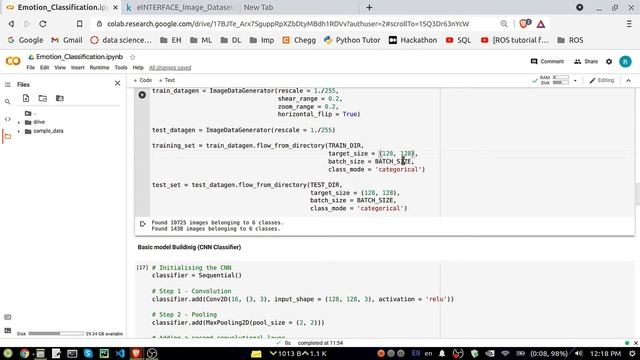Viewport: 640px width, 360px height.
Task: Expand the drive folder
Action: click(19, 122)
